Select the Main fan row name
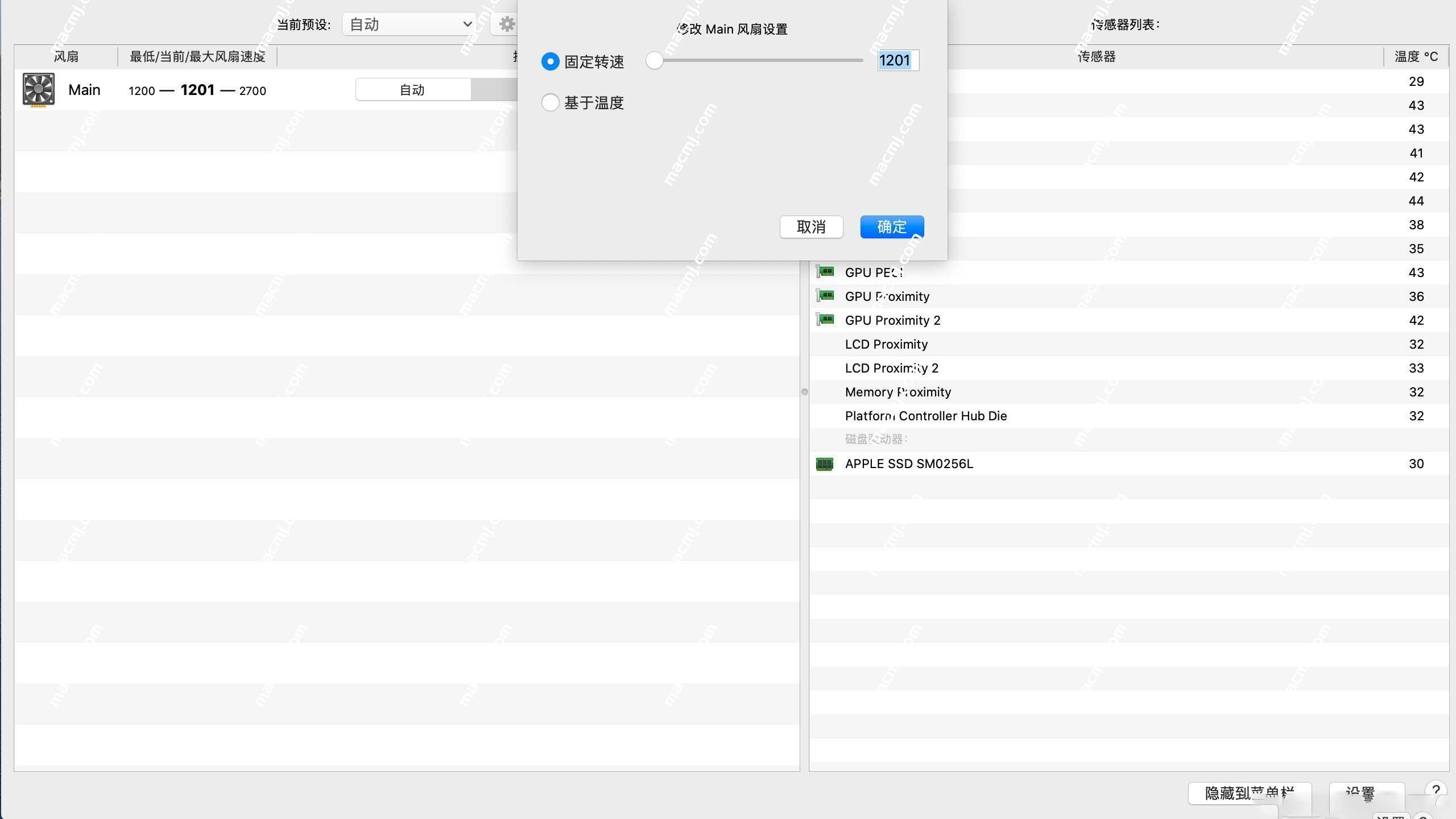1456x819 pixels. point(84,90)
